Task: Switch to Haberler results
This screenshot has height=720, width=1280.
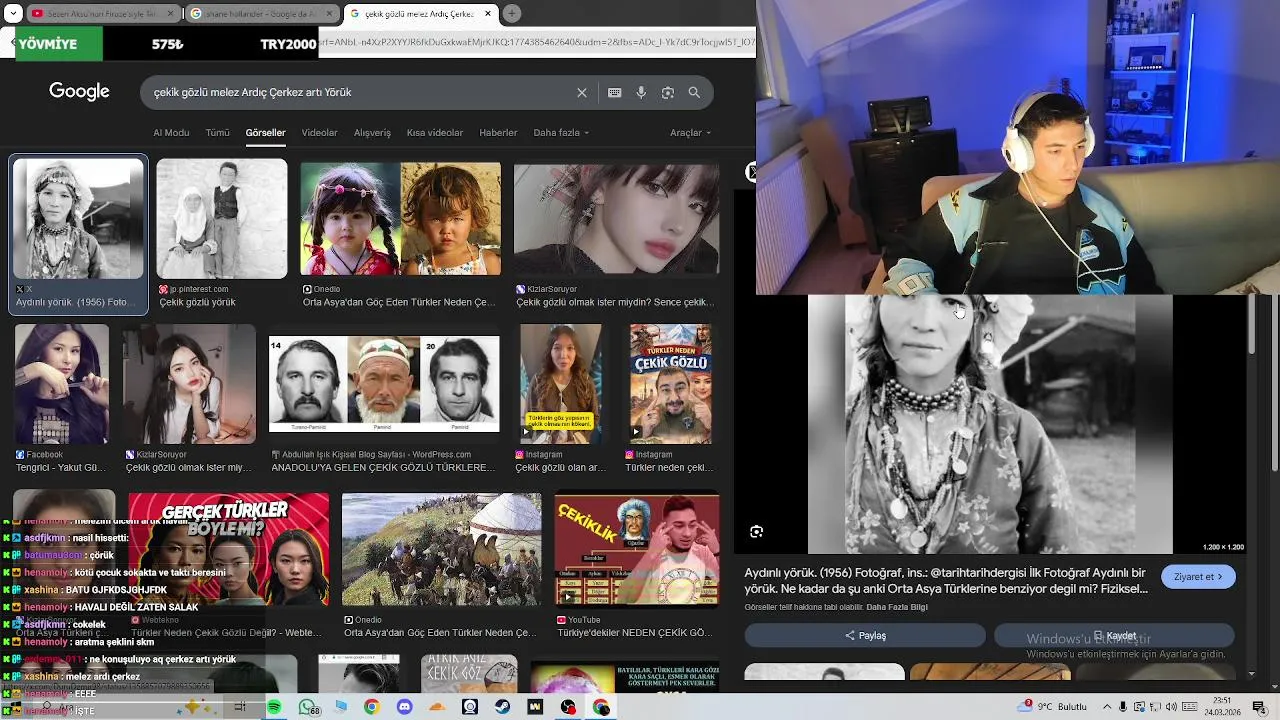Action: (498, 132)
